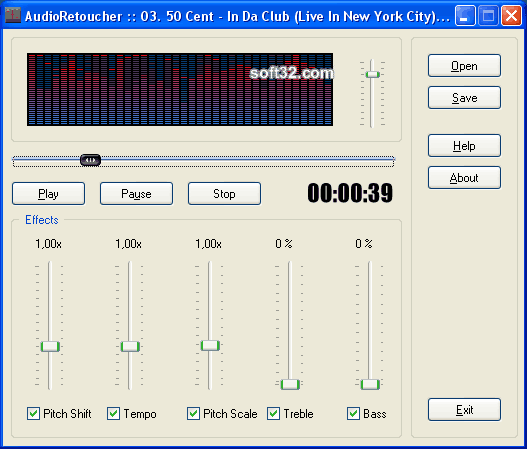The image size is (527, 449).
Task: Turn off the Bass checkbox
Action: click(x=353, y=413)
